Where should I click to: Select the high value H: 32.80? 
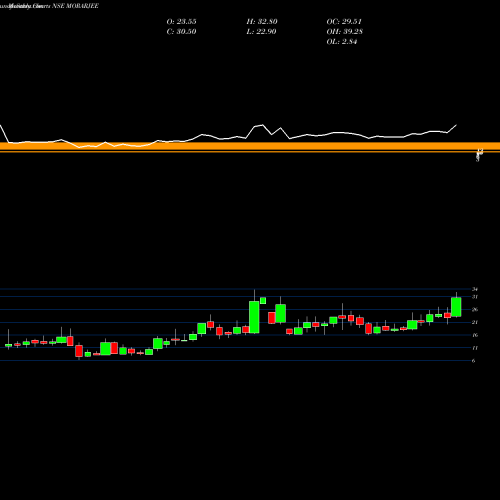[262, 22]
